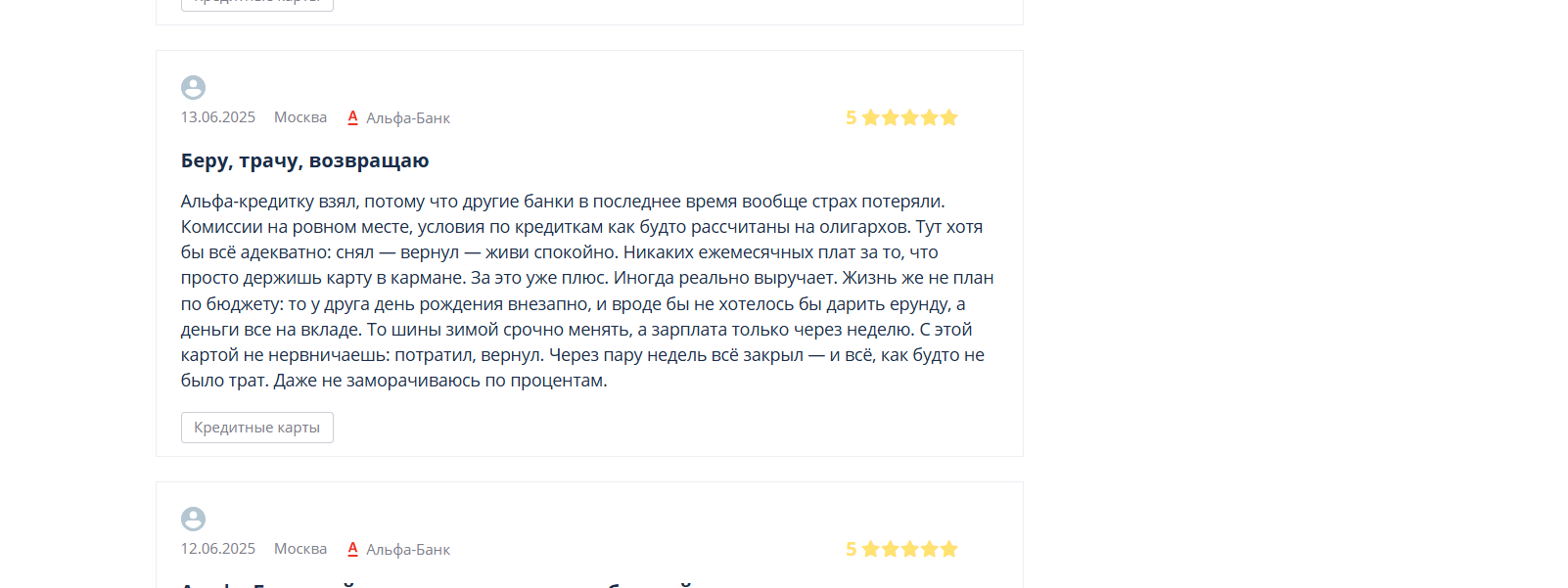Click the review text starting 'Альфа-кредитку взял'

[x=588, y=291]
